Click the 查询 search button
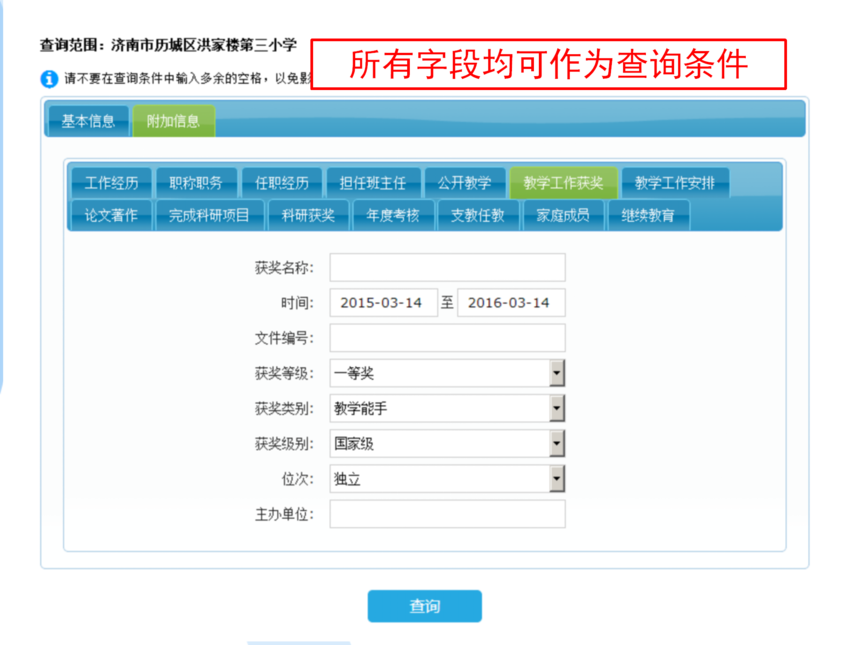Screen dimensions: 860x645 425,606
